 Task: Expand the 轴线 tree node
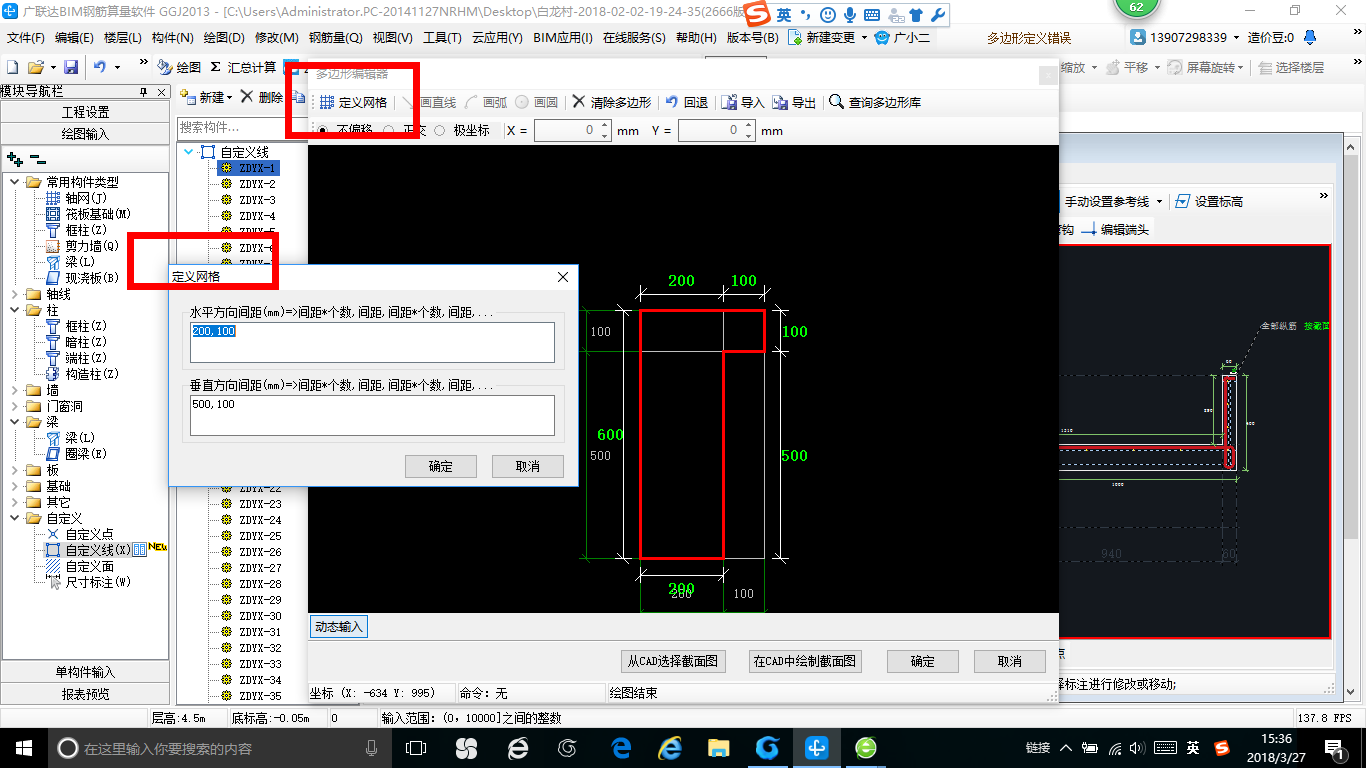(15, 294)
